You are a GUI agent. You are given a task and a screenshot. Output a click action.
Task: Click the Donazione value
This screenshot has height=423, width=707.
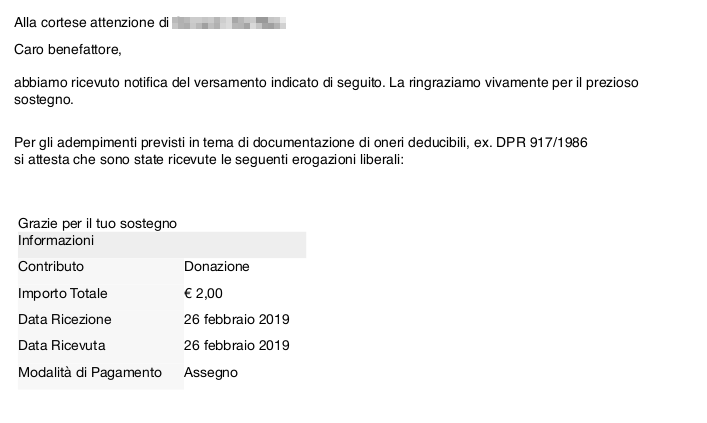217,267
